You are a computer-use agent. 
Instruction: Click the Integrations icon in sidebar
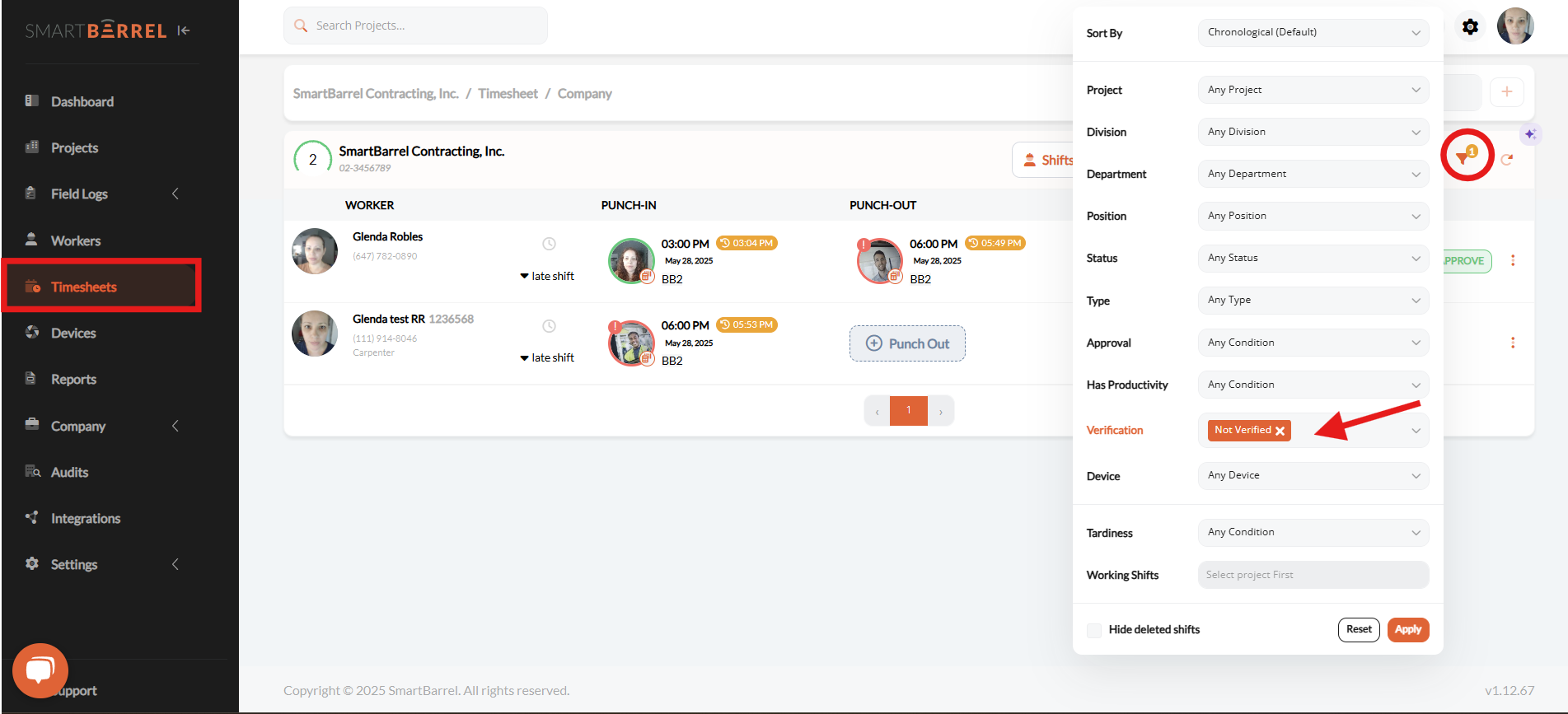point(31,518)
